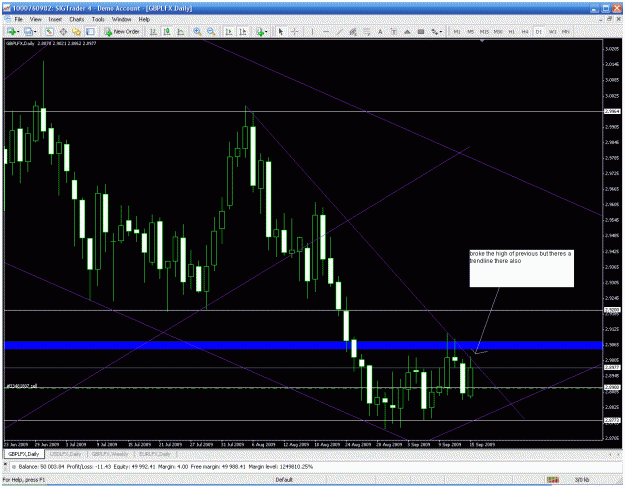625x486 pixels.
Task: Zoom in on the chart
Action: click(x=197, y=31)
